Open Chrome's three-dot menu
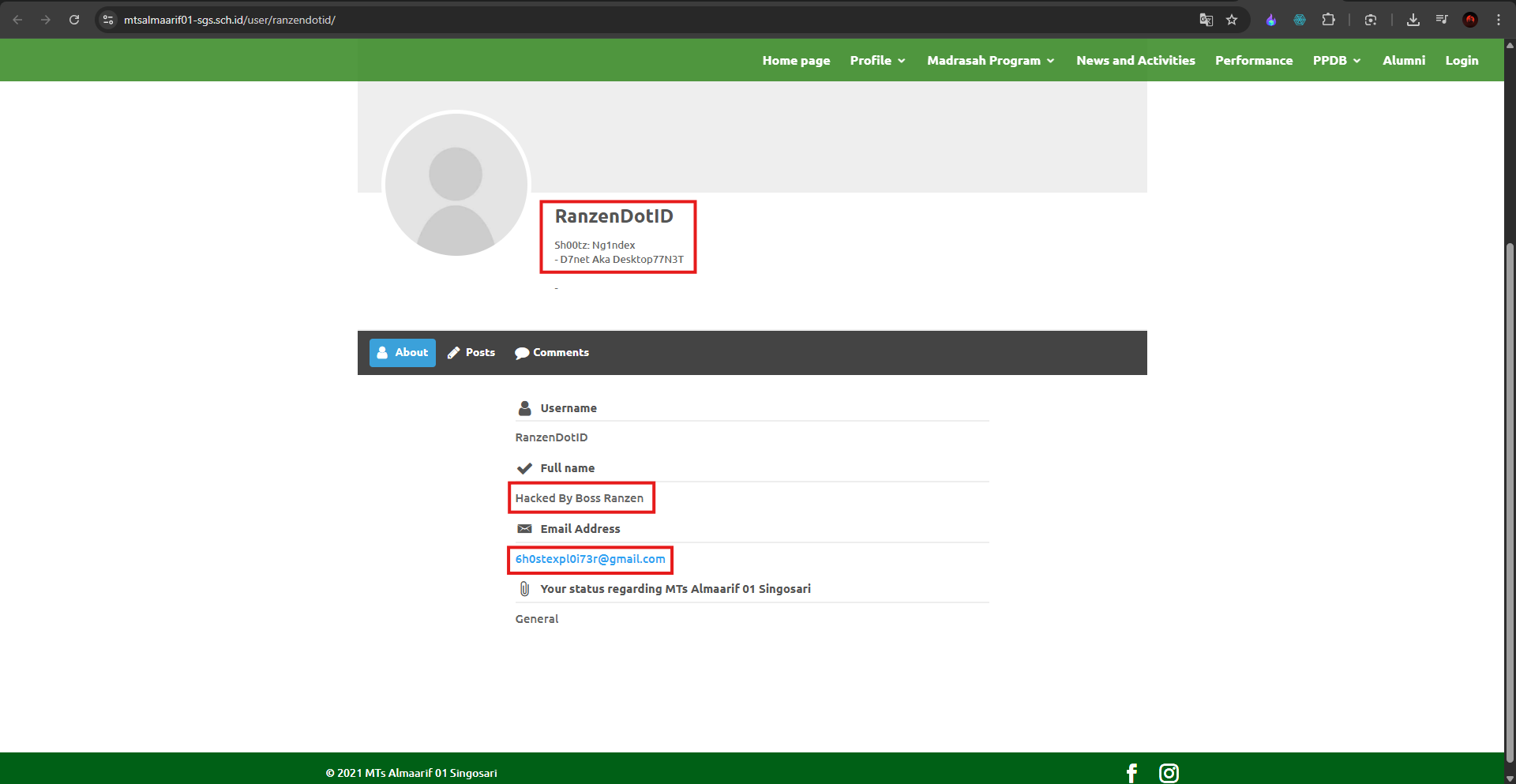 coord(1499,20)
